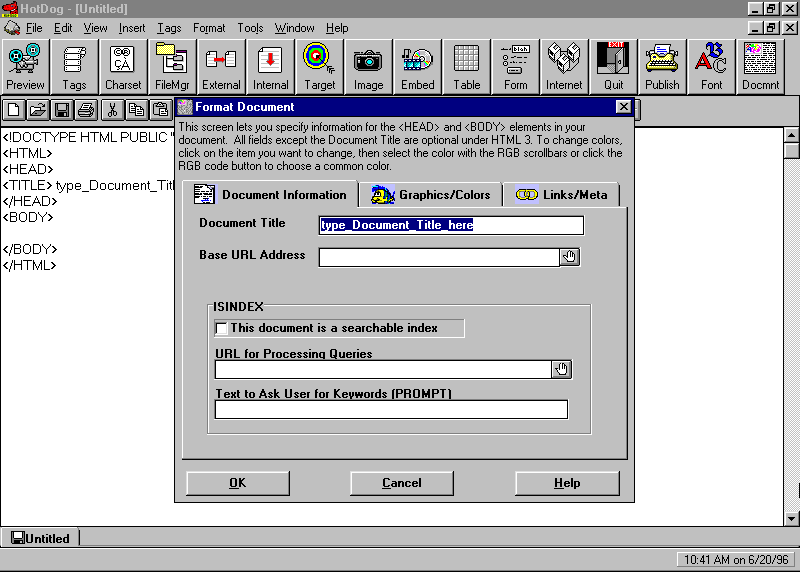Viewport: 800px width, 572px height.
Task: Open the Tags menu
Action: coord(169,28)
